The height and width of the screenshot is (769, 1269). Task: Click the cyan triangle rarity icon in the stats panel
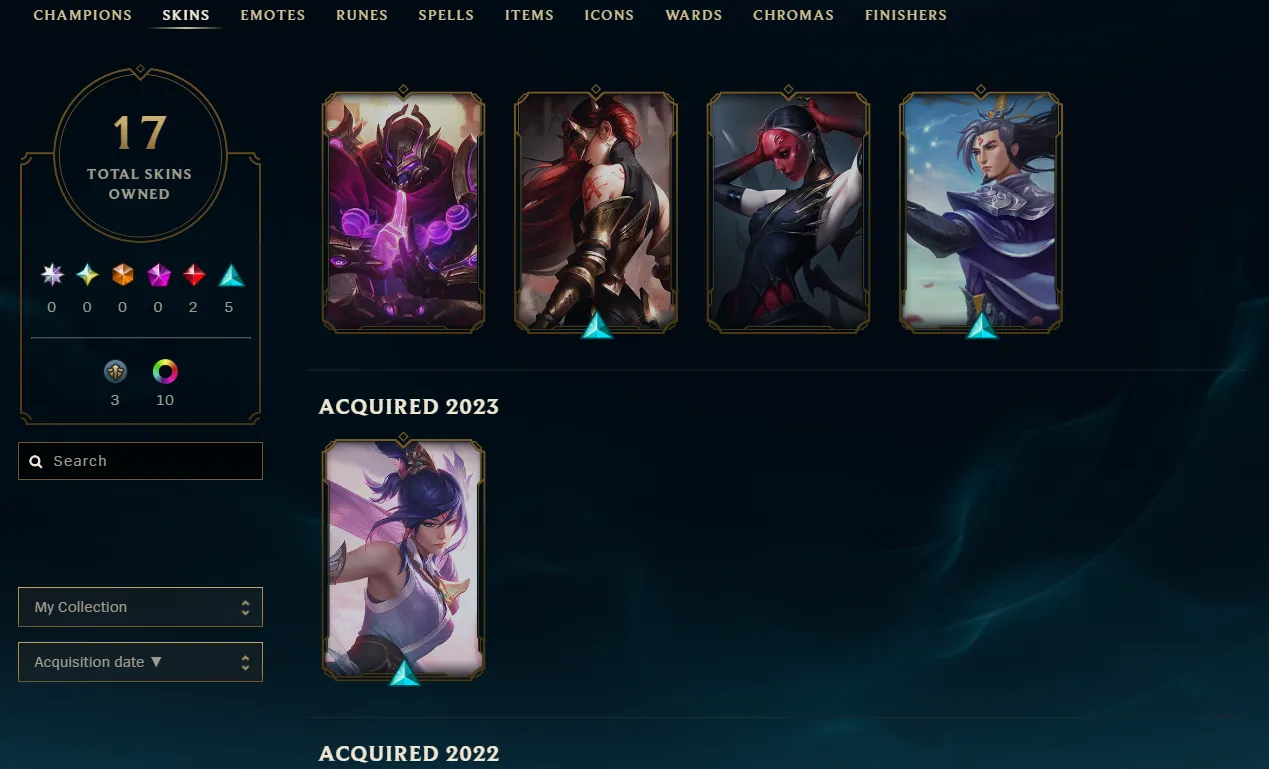pyautogui.click(x=231, y=275)
